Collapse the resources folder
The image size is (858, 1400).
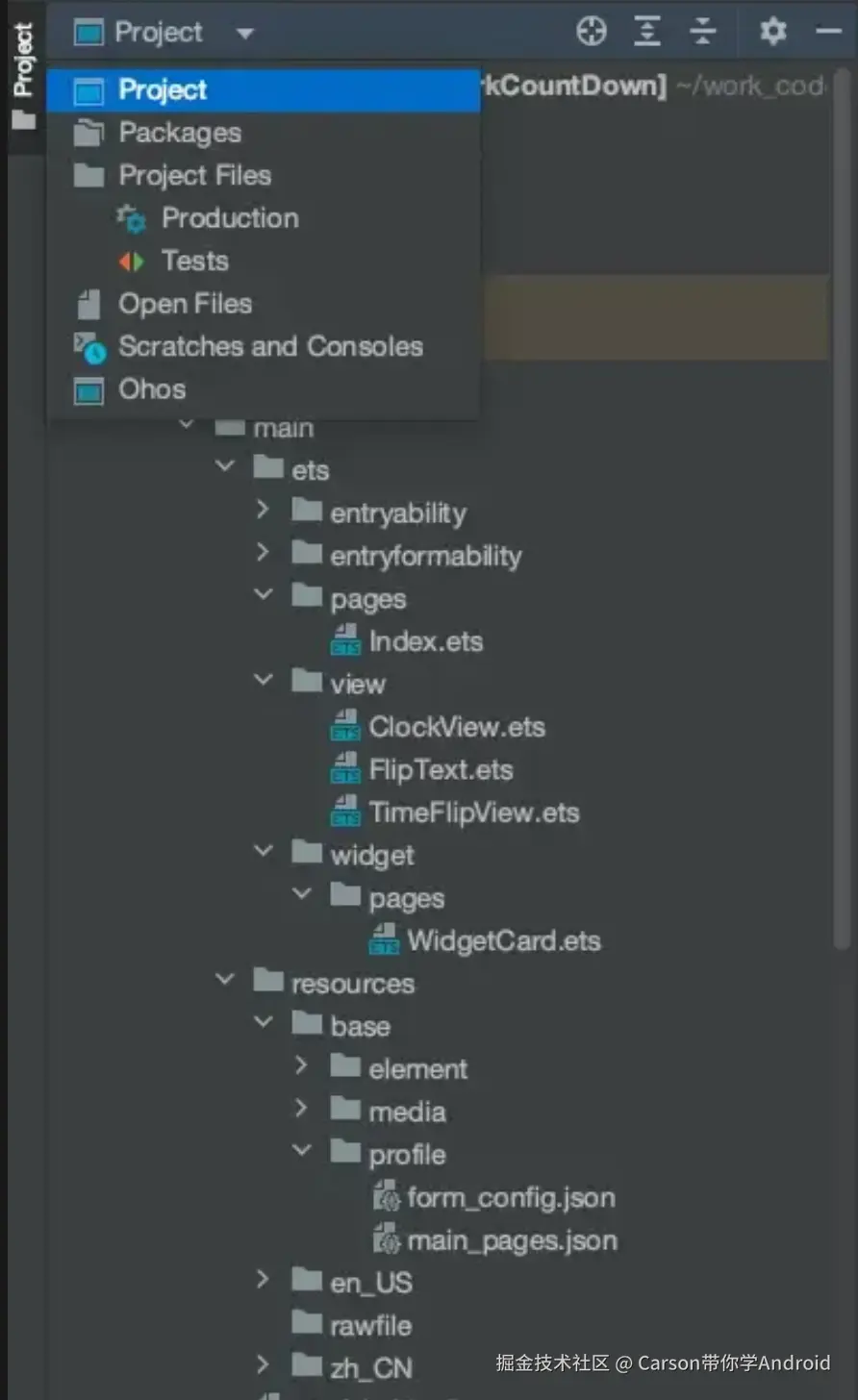pos(225,981)
